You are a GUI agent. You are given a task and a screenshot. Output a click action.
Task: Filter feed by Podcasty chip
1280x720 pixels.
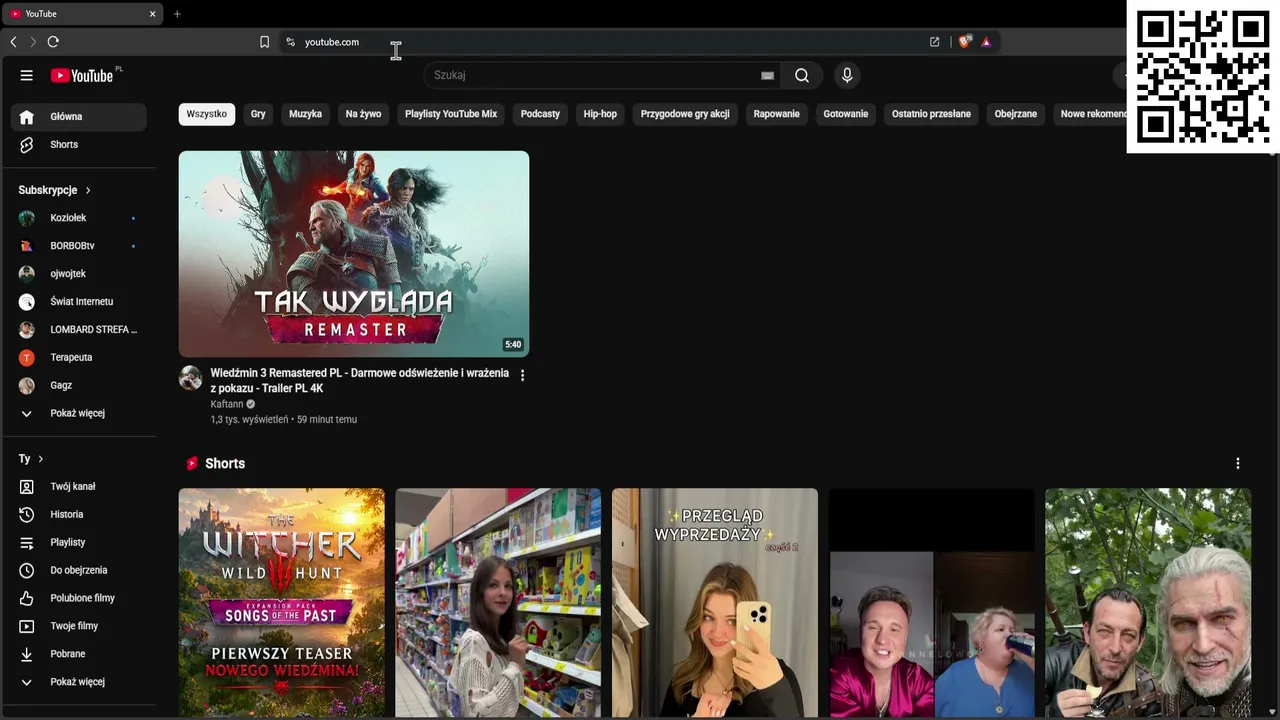(x=540, y=114)
